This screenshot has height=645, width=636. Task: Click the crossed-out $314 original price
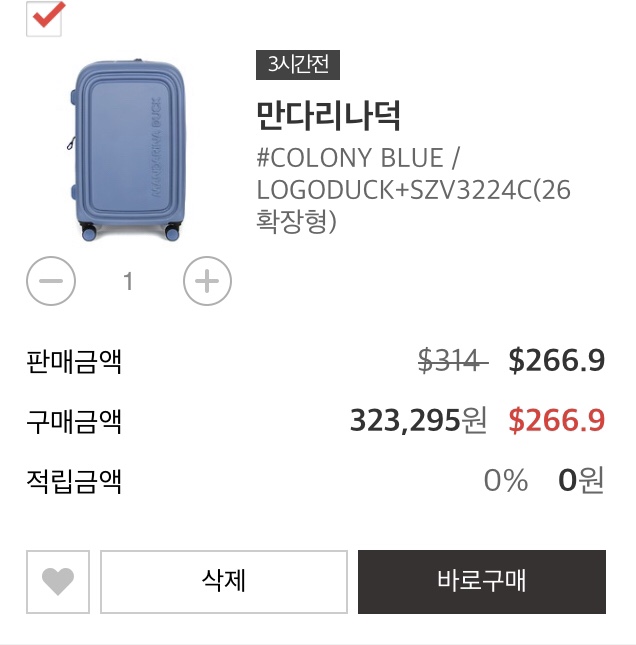tap(453, 360)
